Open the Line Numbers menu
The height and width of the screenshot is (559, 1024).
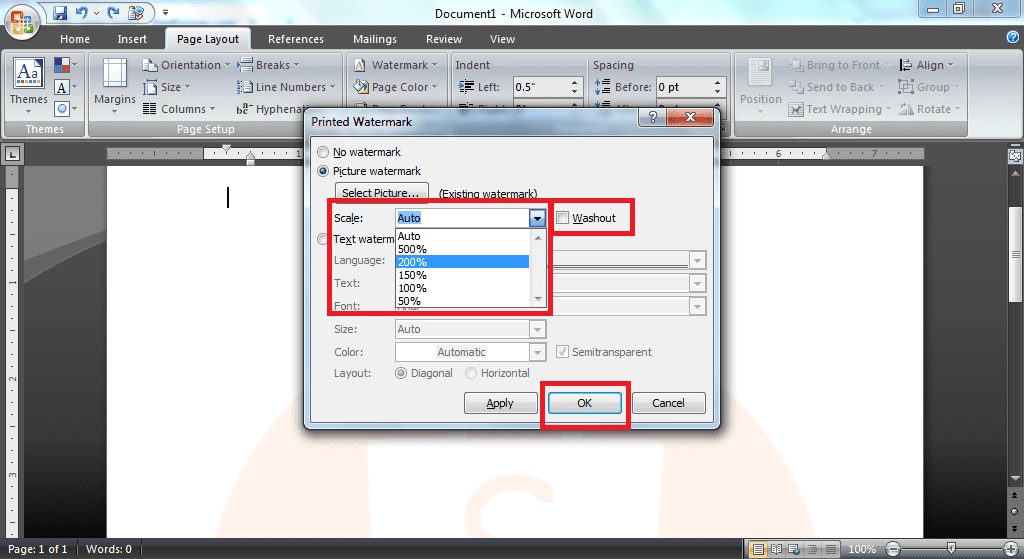(x=286, y=87)
